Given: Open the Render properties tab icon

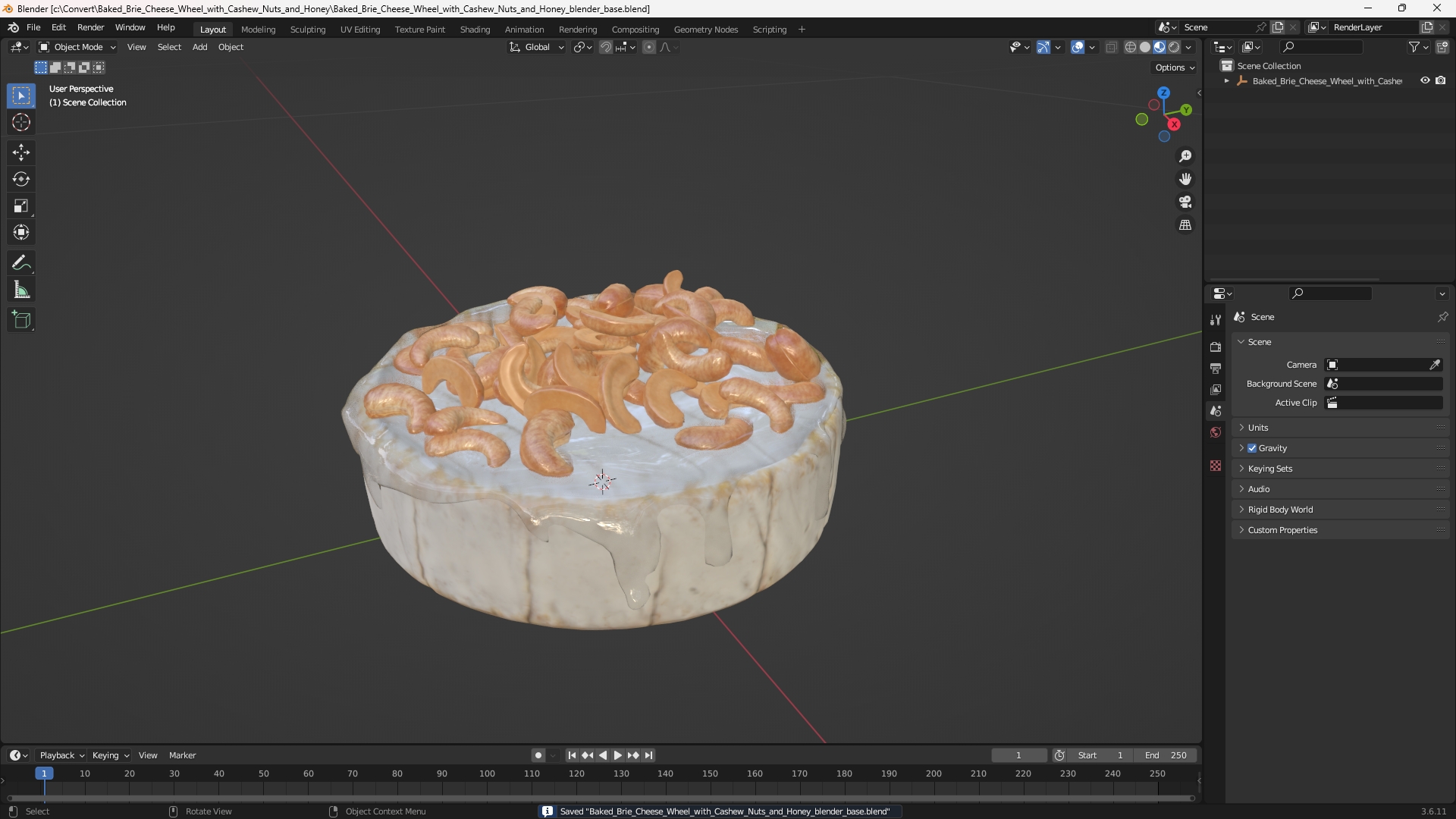Looking at the screenshot, I should [1216, 347].
